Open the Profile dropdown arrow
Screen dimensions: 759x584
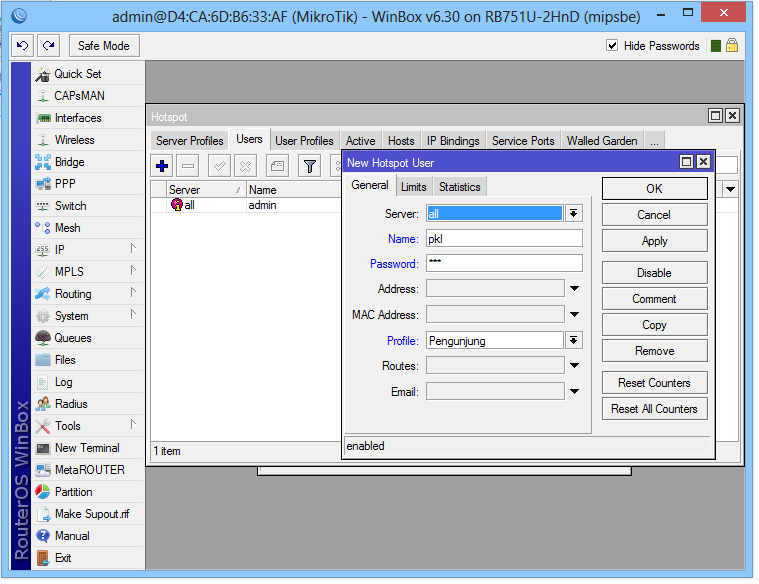click(574, 340)
